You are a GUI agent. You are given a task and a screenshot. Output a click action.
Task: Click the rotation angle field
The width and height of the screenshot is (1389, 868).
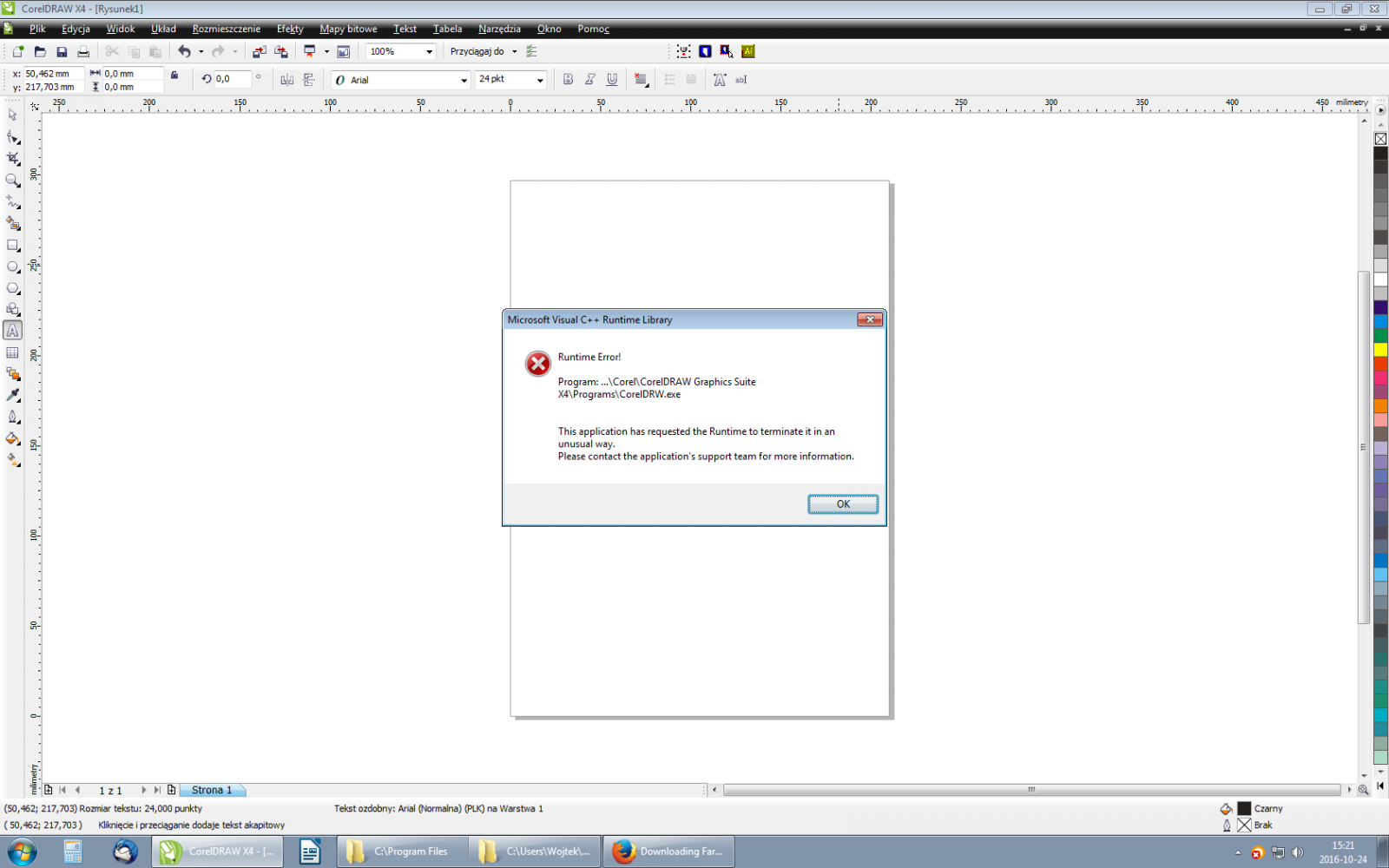pyautogui.click(x=233, y=79)
